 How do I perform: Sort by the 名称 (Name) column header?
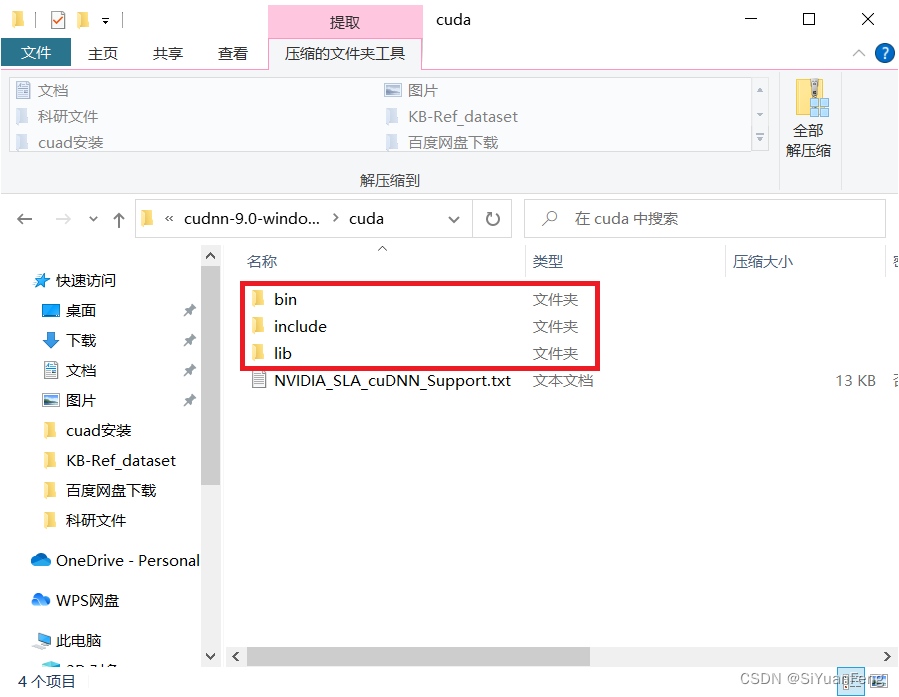262,261
